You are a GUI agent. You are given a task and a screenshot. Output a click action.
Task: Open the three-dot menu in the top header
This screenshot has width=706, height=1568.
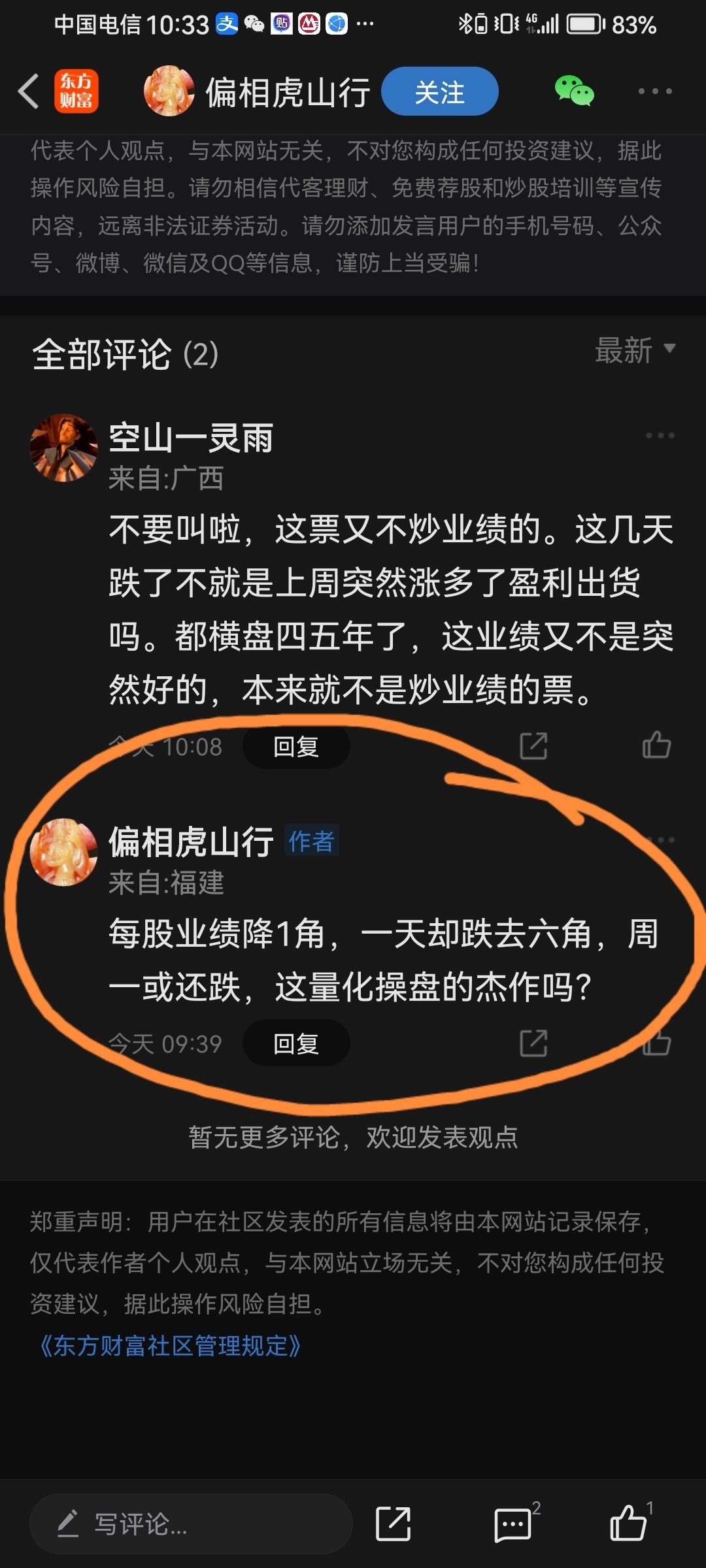point(655,91)
